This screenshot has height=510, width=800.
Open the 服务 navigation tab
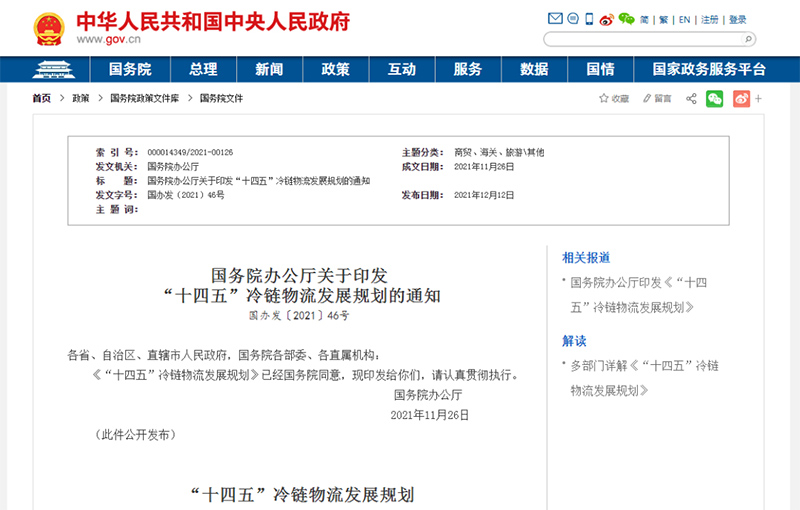coord(468,69)
